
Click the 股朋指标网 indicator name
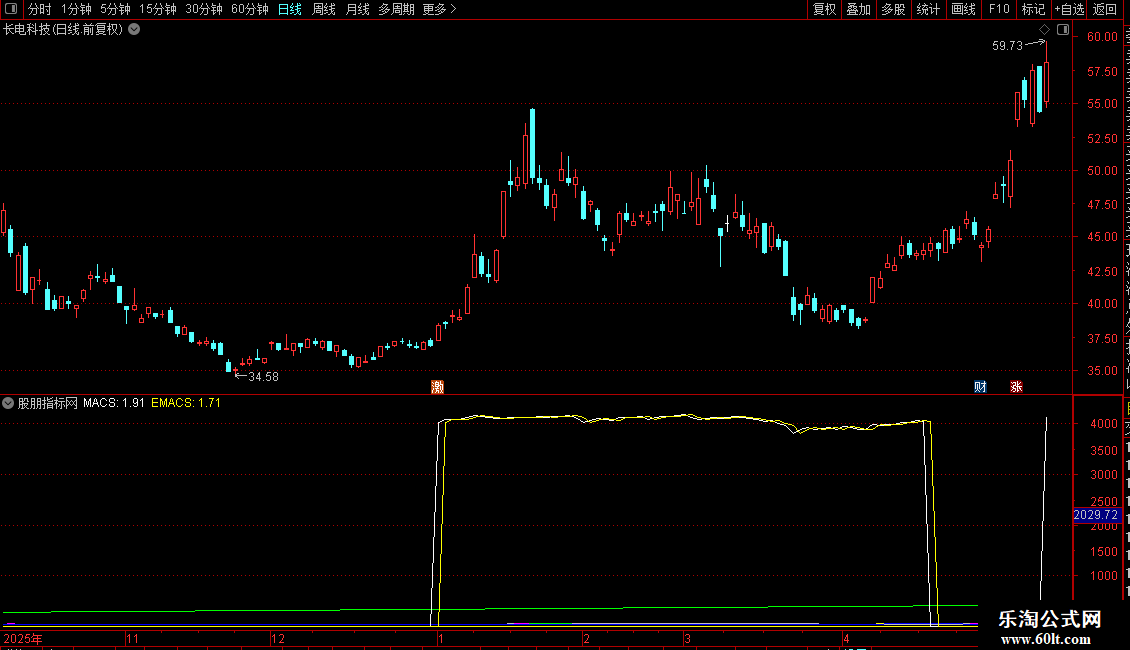(48, 403)
